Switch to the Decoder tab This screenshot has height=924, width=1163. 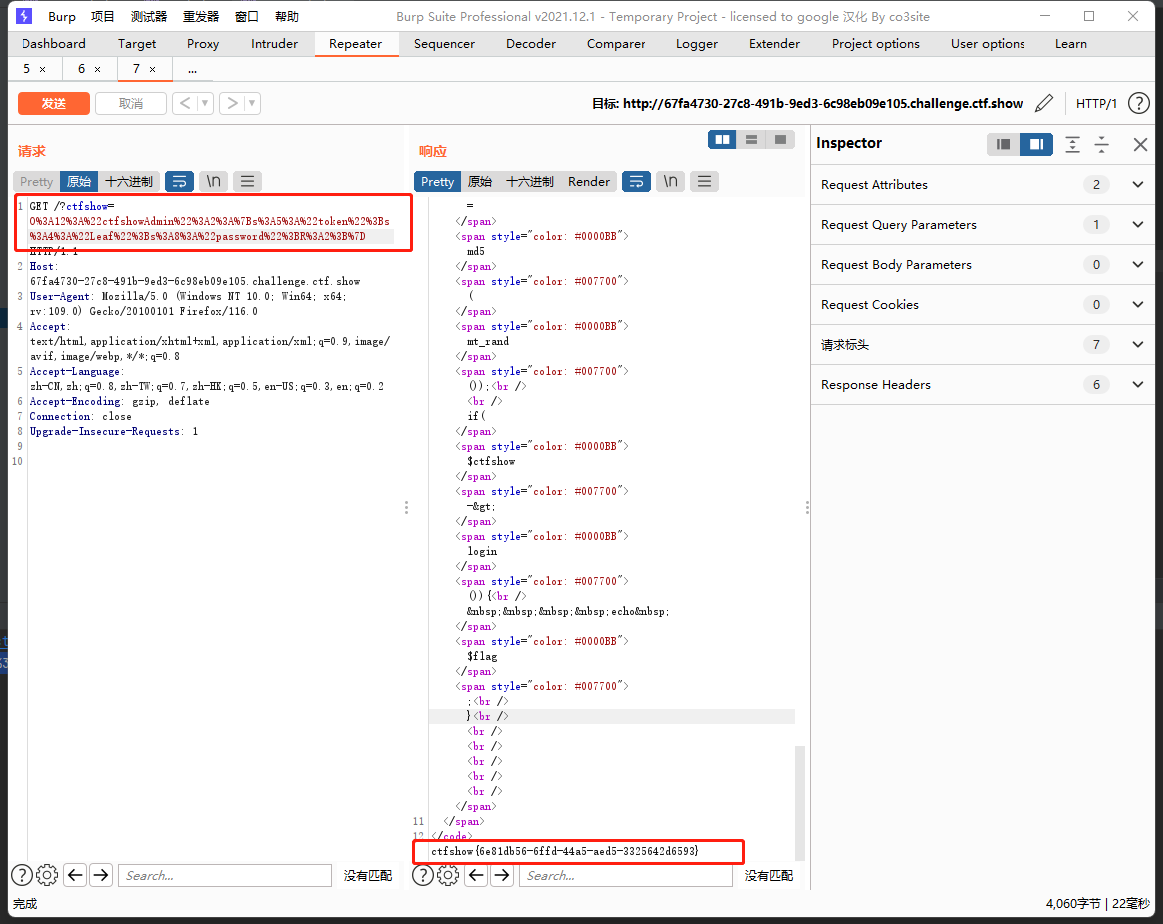pyautogui.click(x=531, y=44)
